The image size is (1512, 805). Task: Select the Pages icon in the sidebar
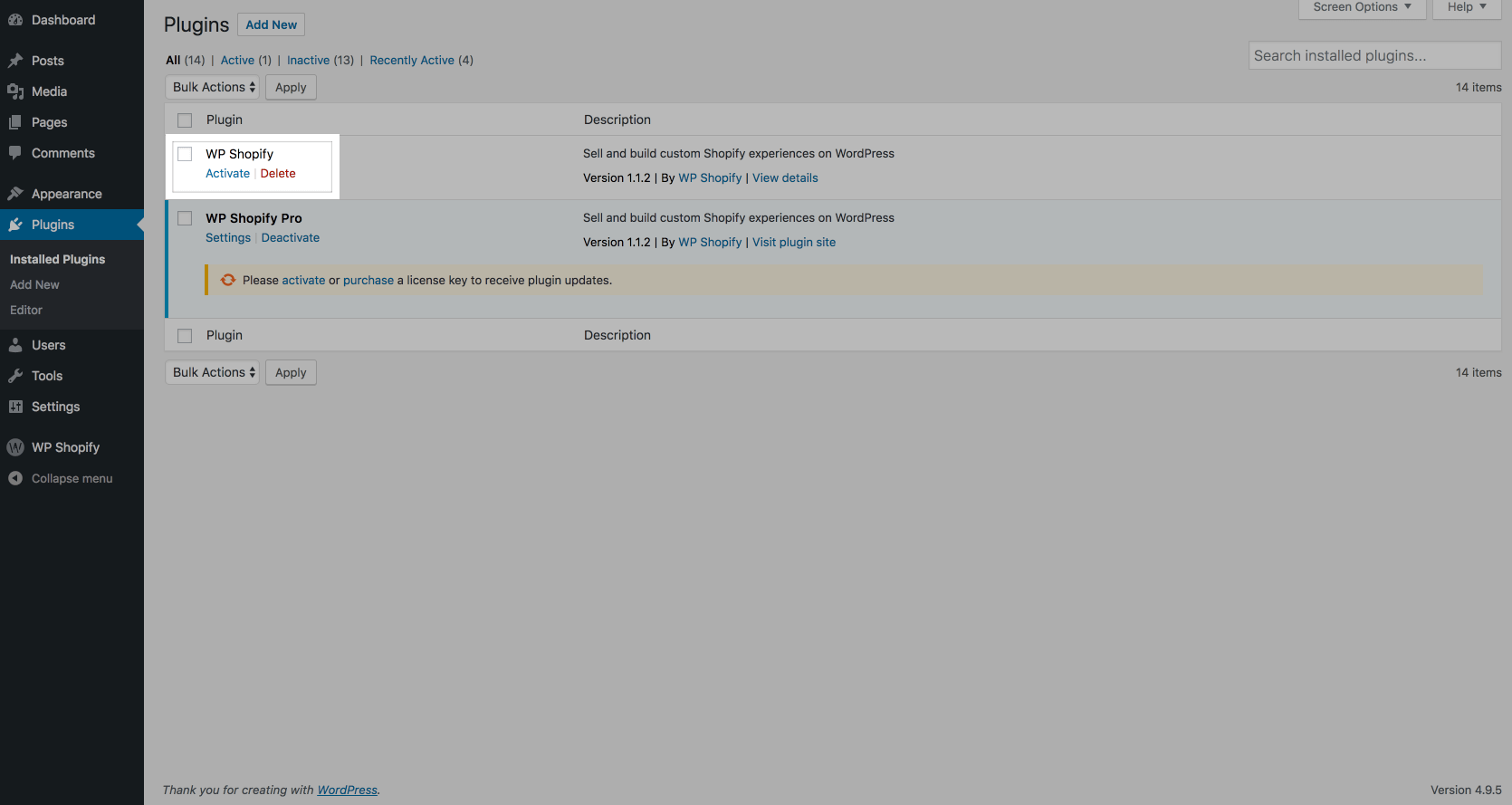(15, 122)
